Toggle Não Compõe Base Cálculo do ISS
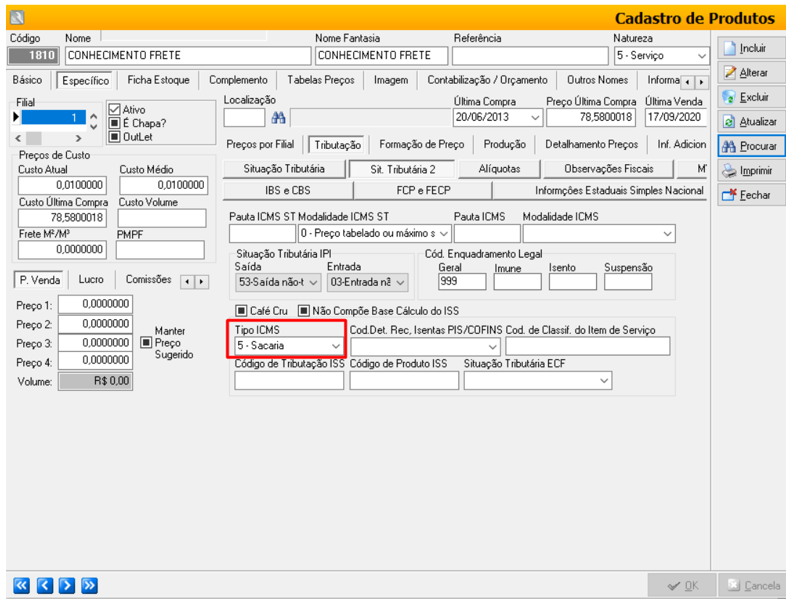792x601 pixels. pyautogui.click(x=304, y=310)
